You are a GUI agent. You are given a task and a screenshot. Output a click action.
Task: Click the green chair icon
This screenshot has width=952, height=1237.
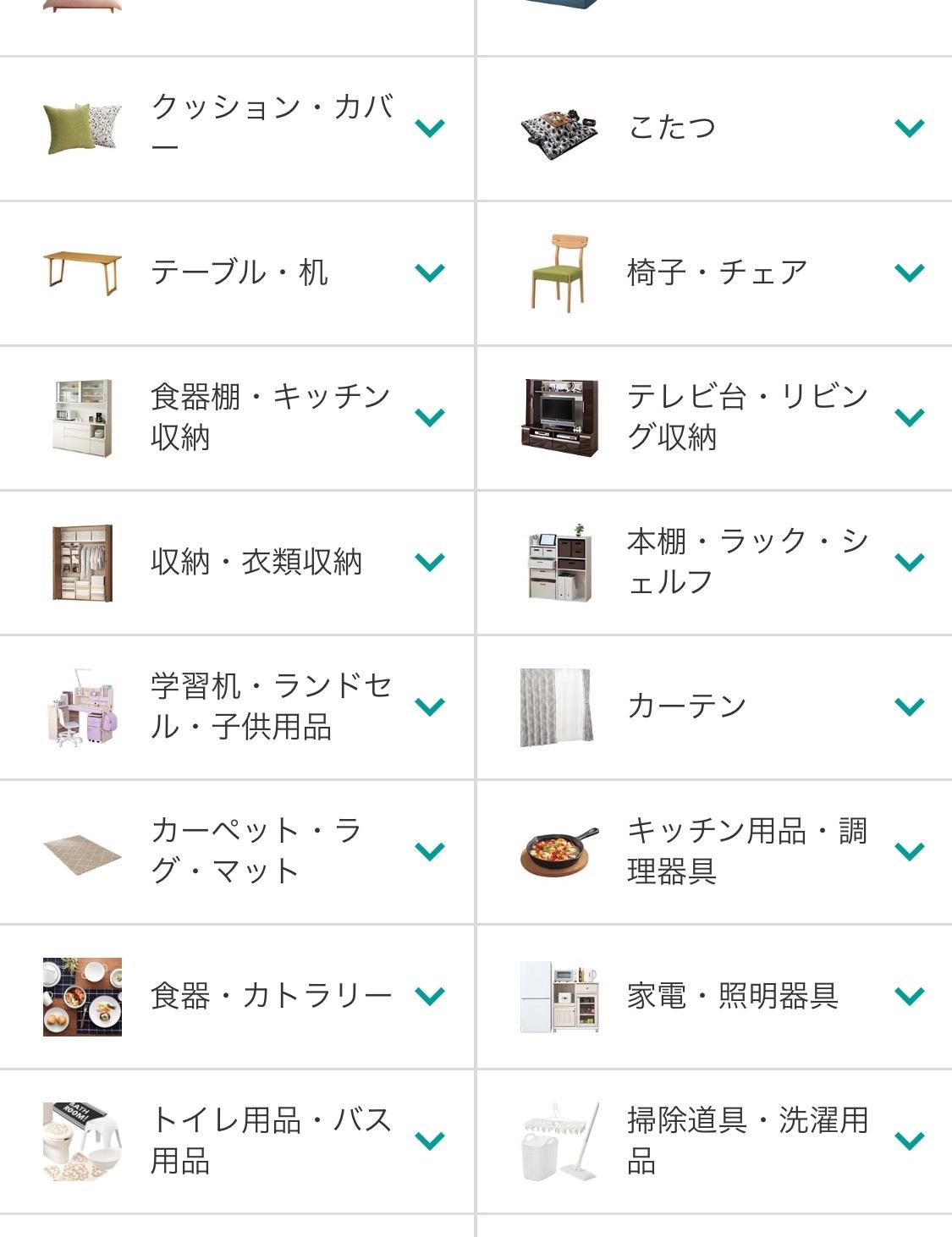point(559,272)
